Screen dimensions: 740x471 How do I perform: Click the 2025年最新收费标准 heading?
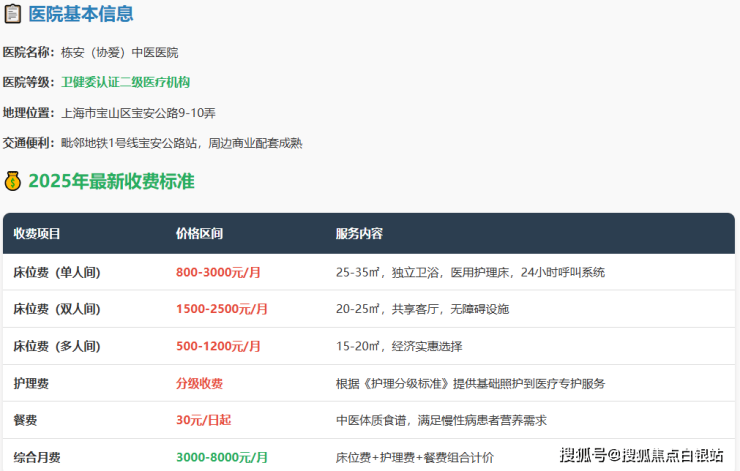(111, 181)
